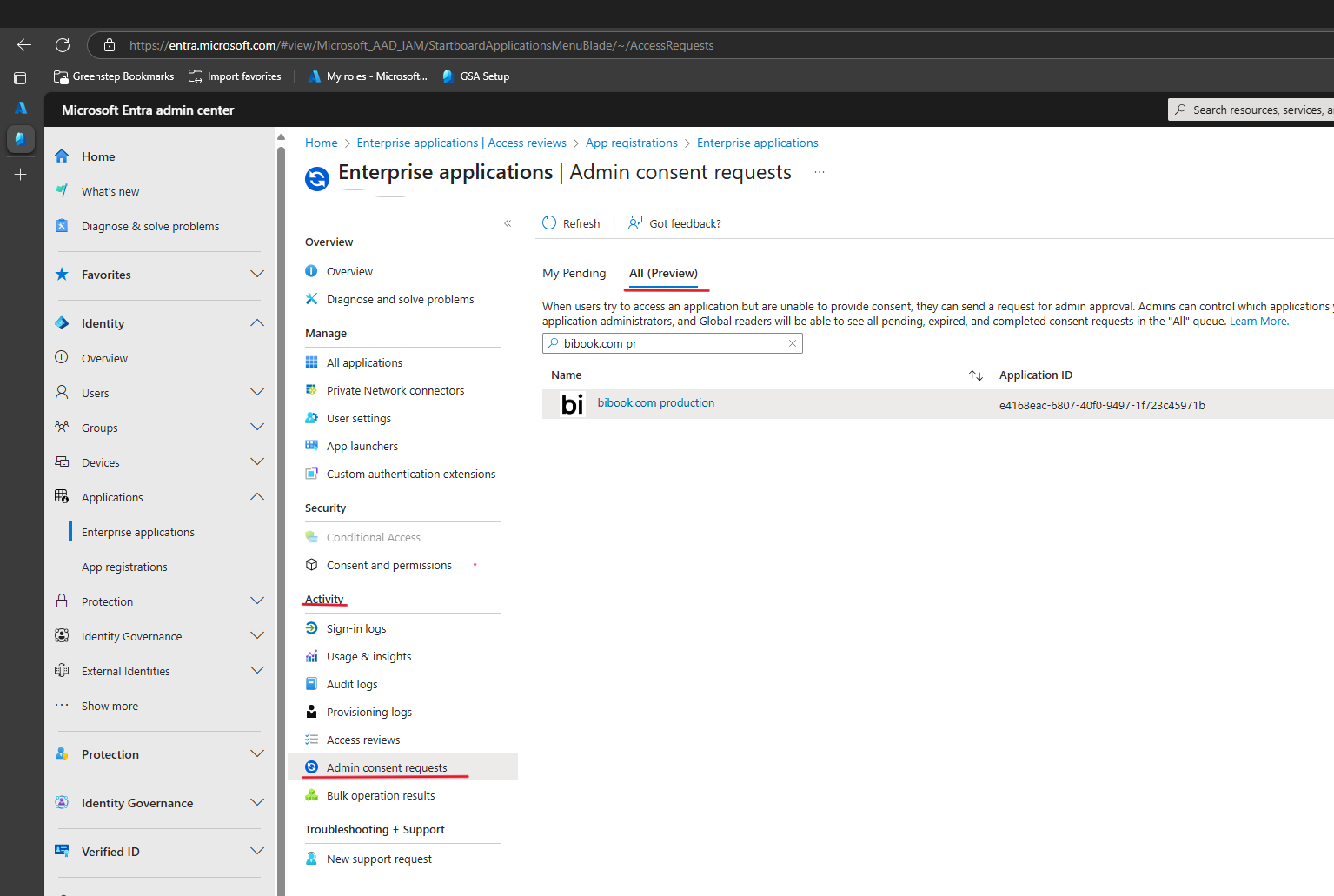The height and width of the screenshot is (896, 1334).
Task: Click the What's new icon
Action: 62,191
